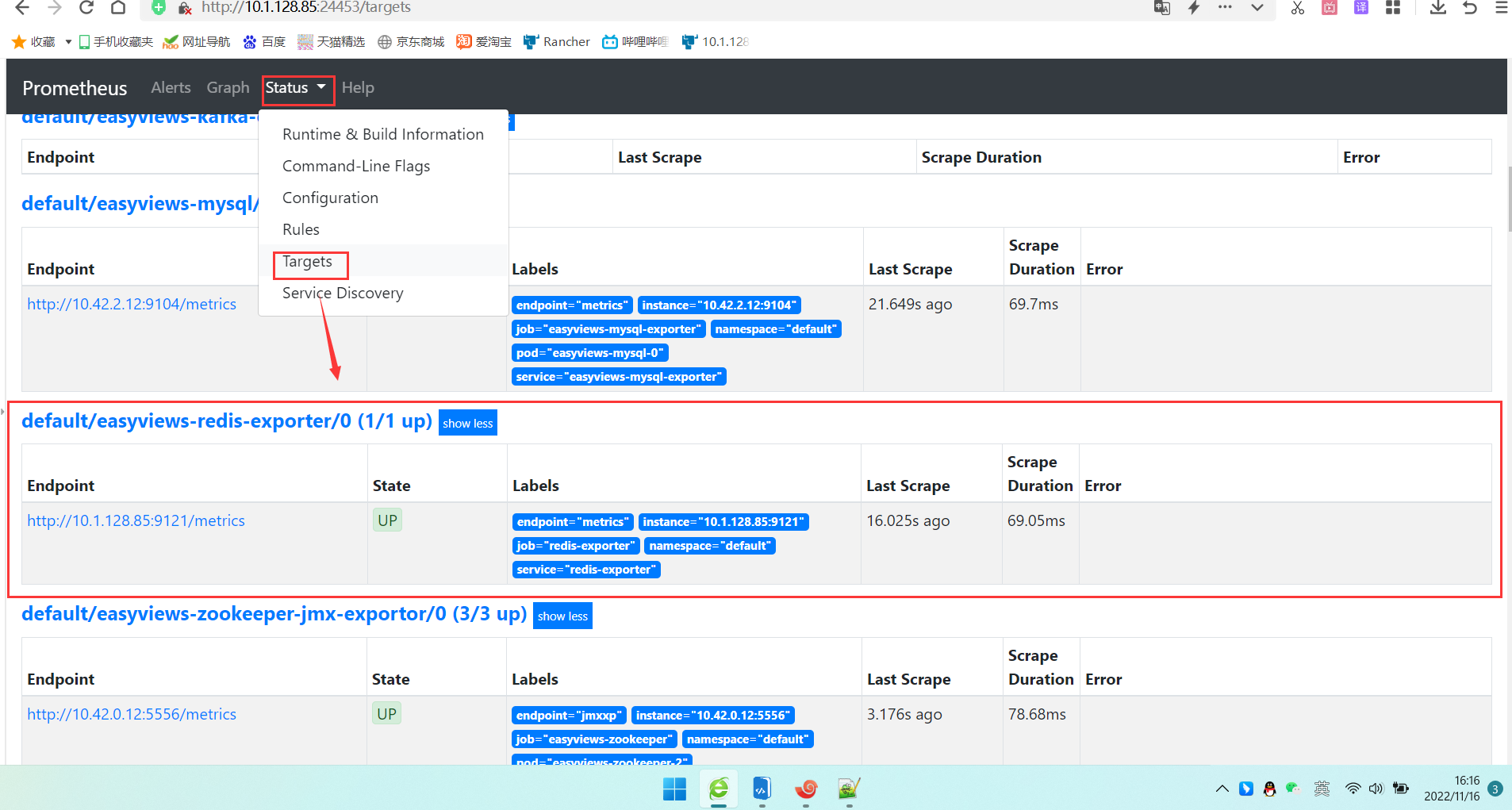Reload the page with the refresh icon

86,8
